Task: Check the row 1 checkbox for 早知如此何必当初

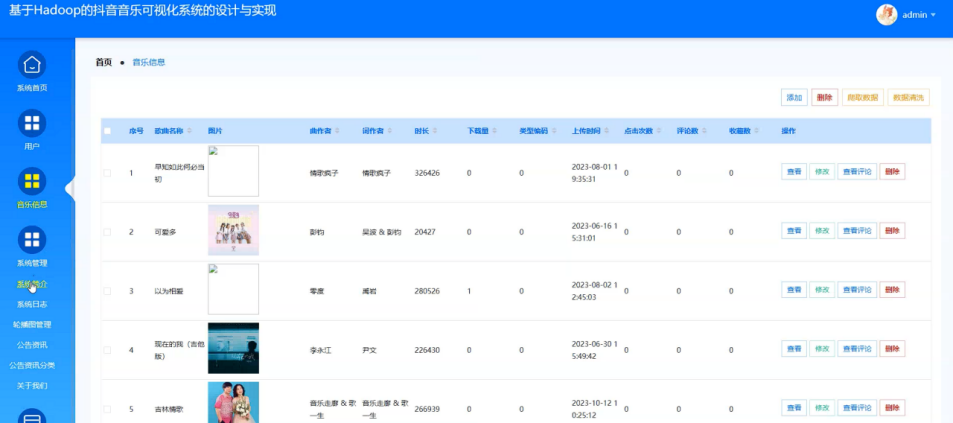Action: click(x=108, y=173)
